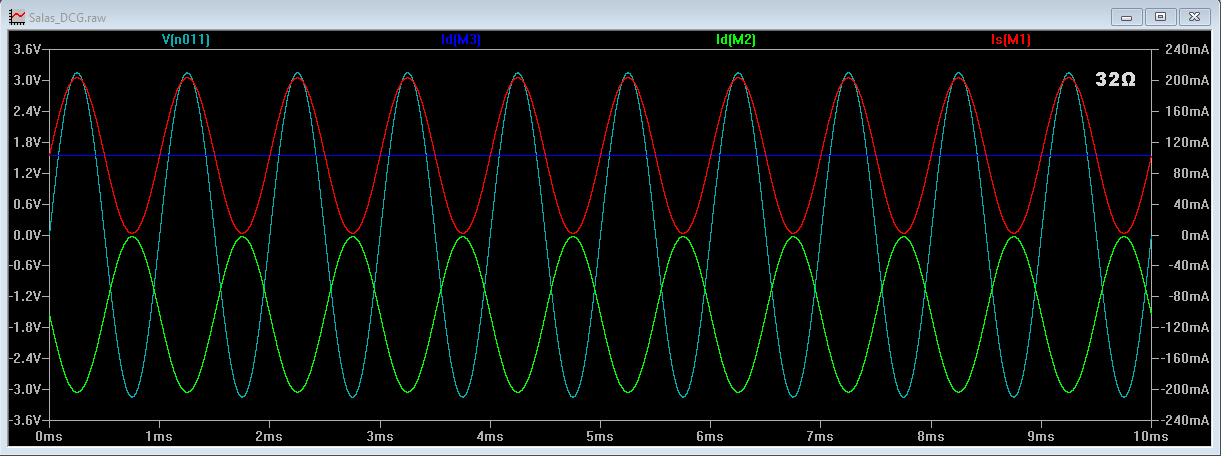Select the Is(M1) trace label
Screen dimensions: 1221x456
click(1011, 40)
